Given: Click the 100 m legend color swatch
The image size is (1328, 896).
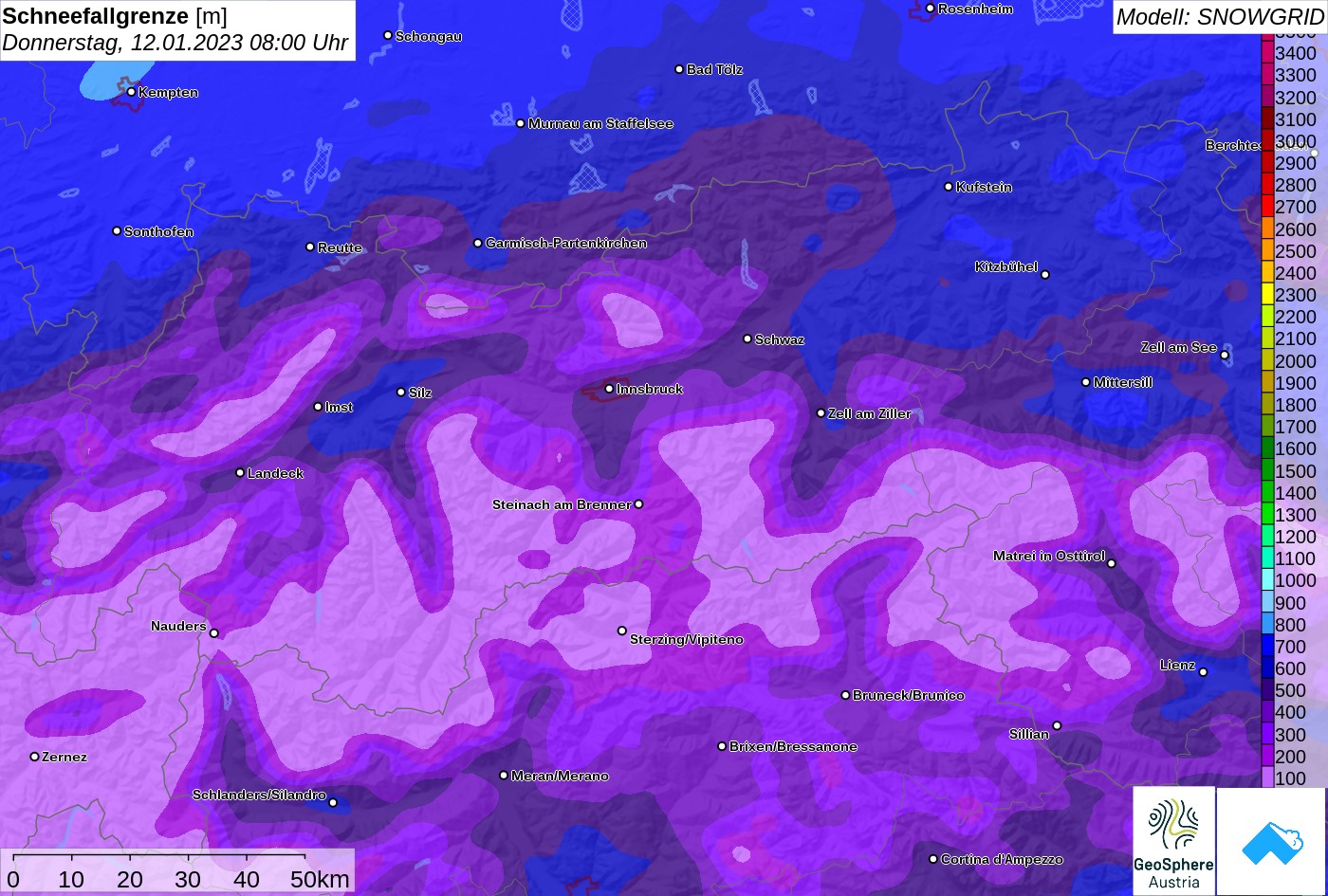Looking at the screenshot, I should coord(1267,777).
